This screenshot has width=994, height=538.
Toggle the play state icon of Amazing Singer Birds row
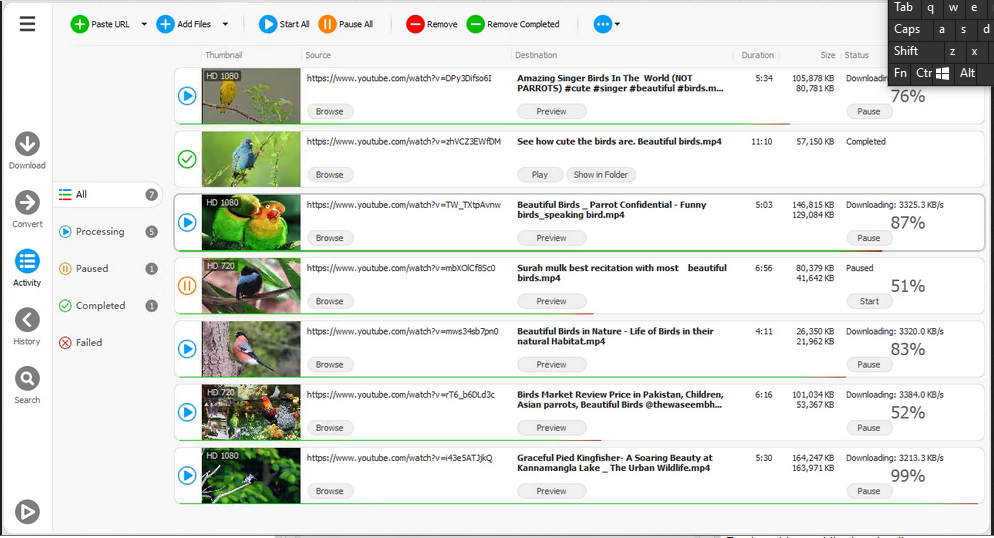tap(187, 96)
